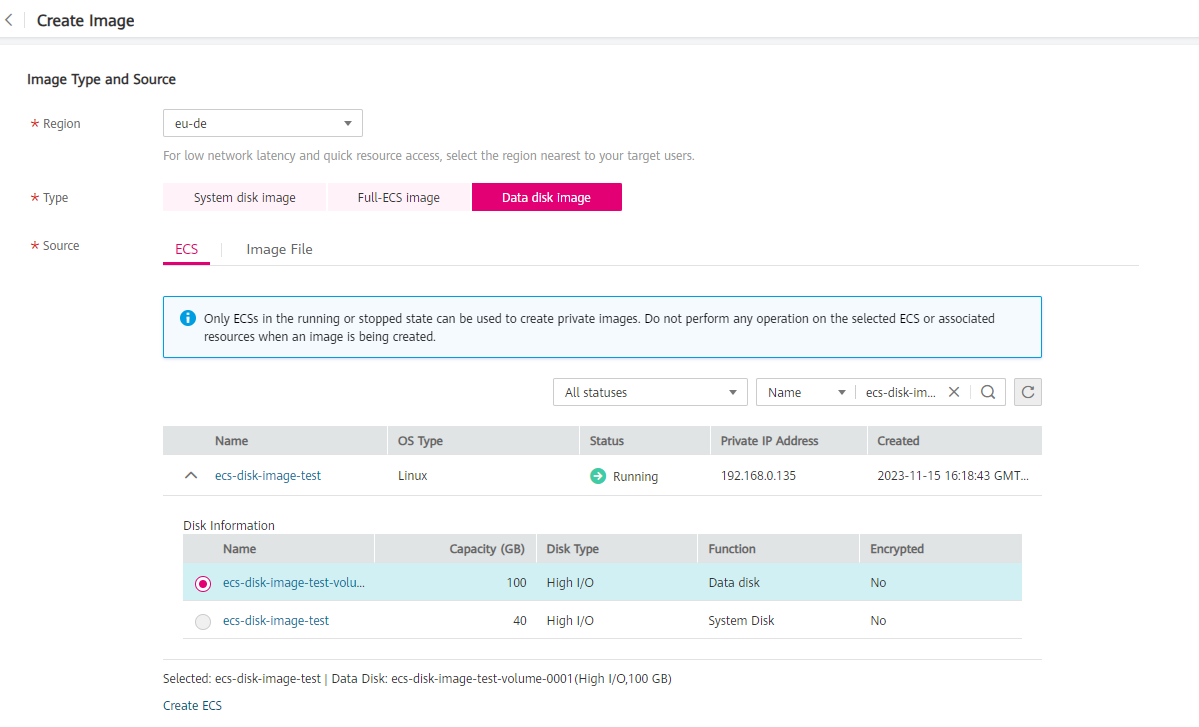1199x727 pixels.
Task: Collapse the ecs-disk-image-test row
Action: (x=191, y=476)
